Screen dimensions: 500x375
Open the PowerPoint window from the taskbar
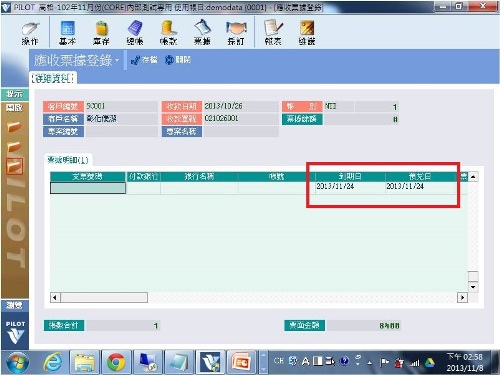pos(241,362)
